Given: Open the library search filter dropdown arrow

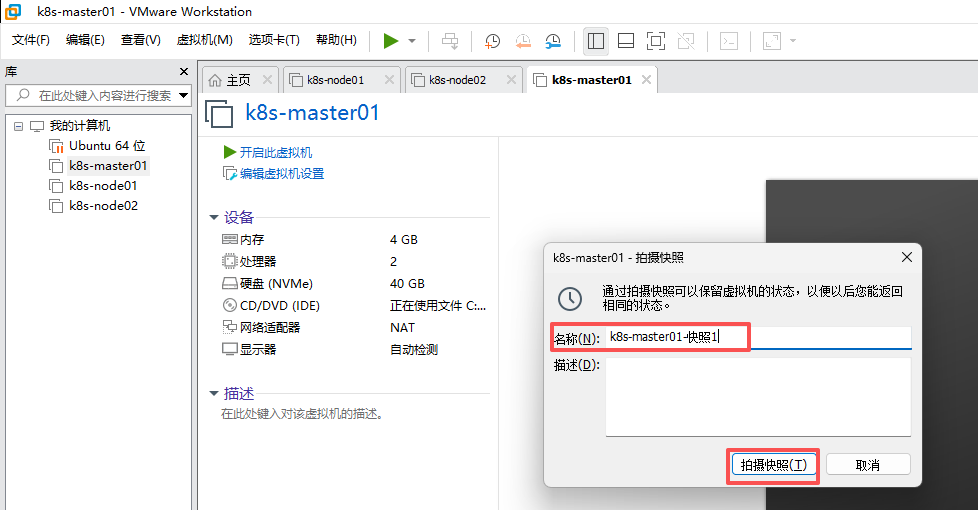Looking at the screenshot, I should 183,95.
